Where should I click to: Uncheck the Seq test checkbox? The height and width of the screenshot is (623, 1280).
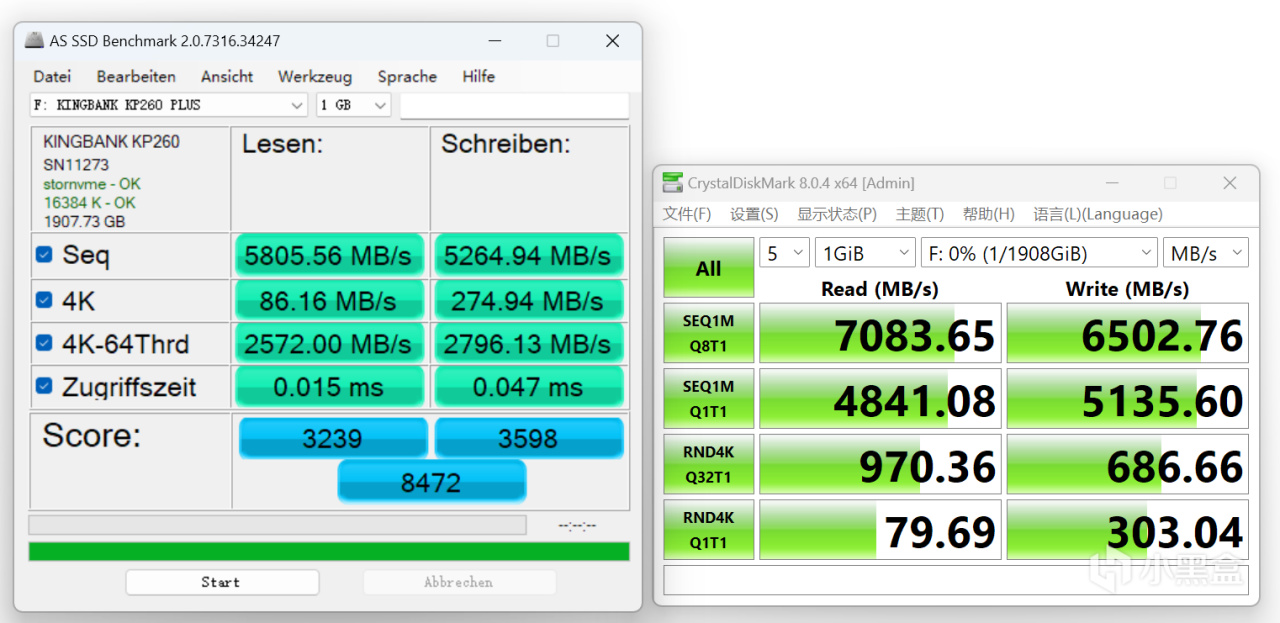(x=44, y=255)
